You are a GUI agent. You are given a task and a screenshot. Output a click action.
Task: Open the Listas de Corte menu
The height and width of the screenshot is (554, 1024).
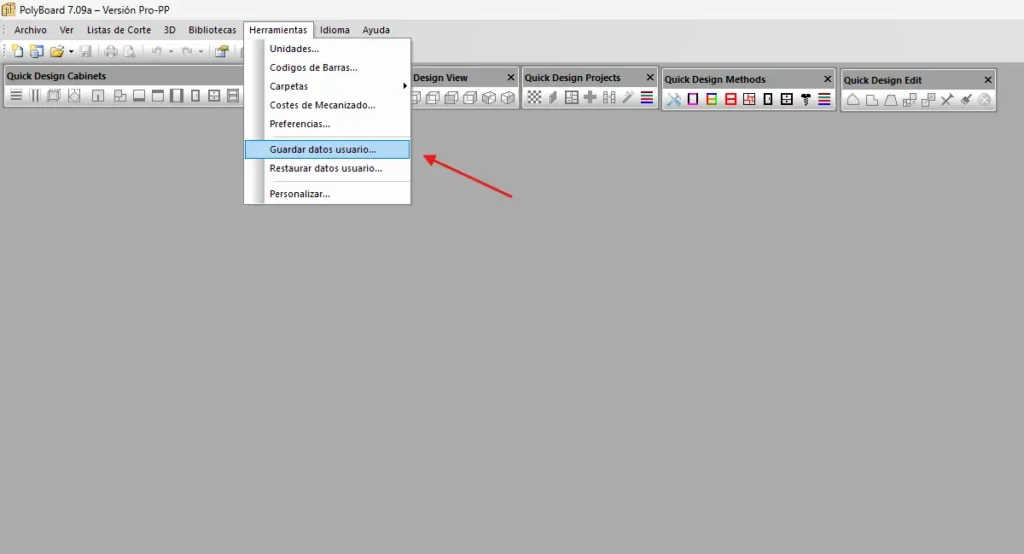pos(119,30)
